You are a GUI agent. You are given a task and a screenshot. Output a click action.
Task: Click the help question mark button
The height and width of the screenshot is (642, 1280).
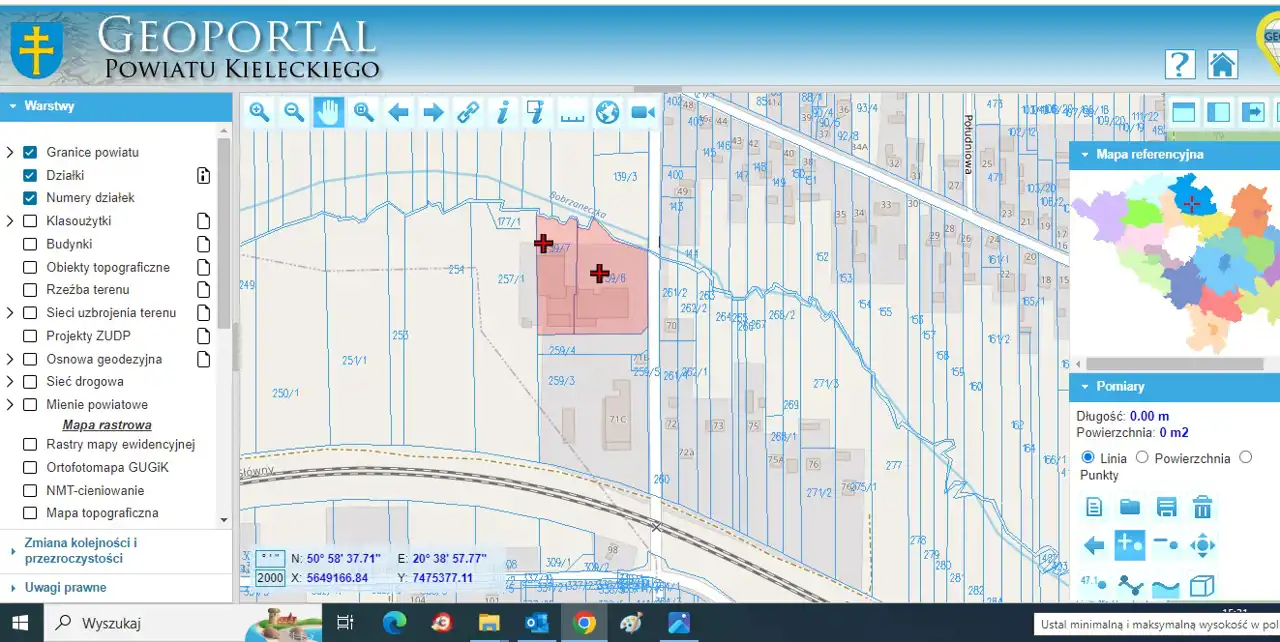coord(1180,65)
